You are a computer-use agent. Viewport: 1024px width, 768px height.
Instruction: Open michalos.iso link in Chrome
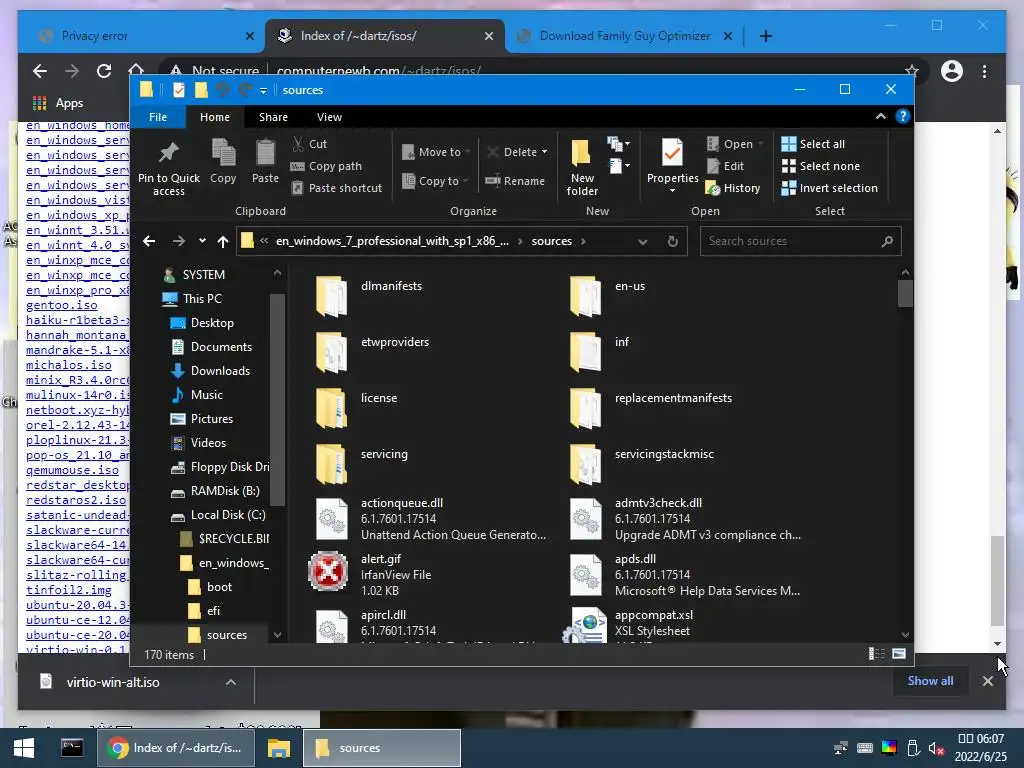click(x=69, y=365)
